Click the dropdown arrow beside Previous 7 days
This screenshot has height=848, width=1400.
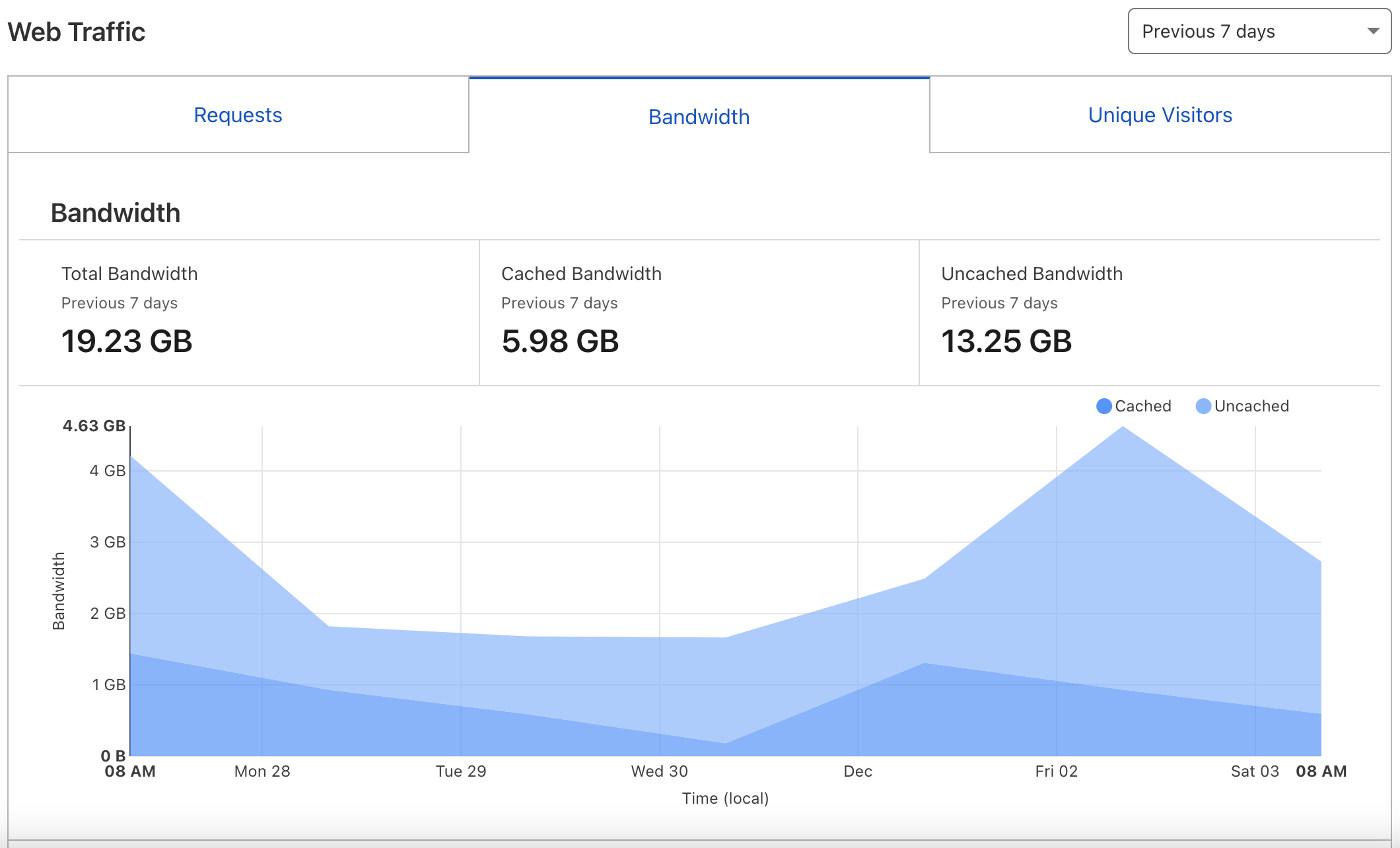pos(1373,31)
